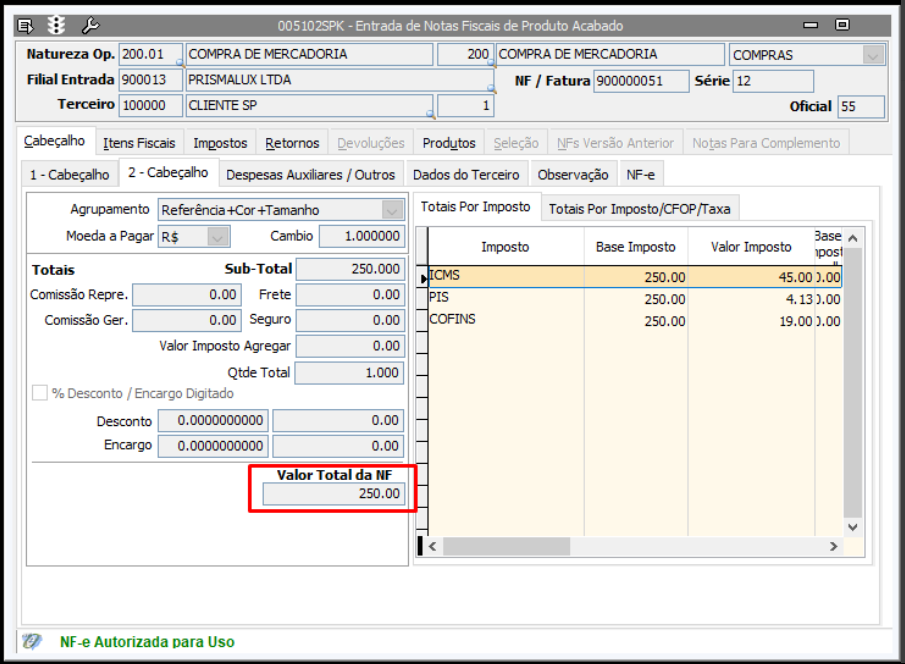The height and width of the screenshot is (664, 905).
Task: Click the PIS value 4.13 cell
Action: click(x=751, y=299)
